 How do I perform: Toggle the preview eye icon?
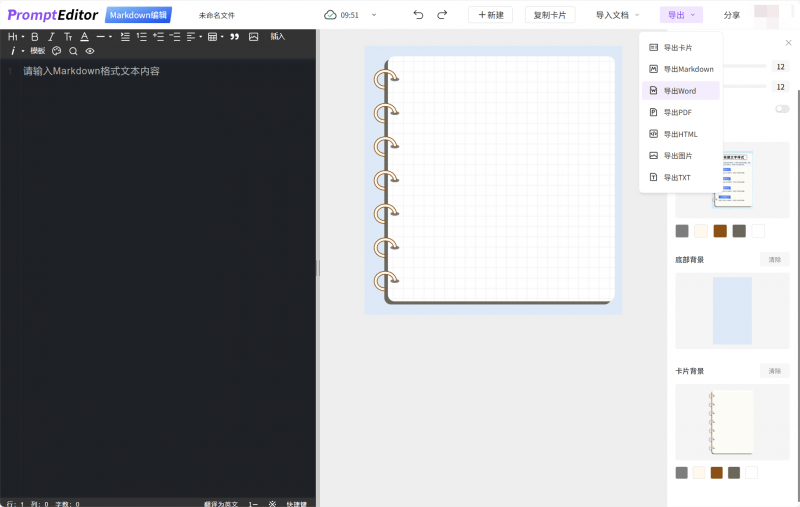[x=89, y=51]
